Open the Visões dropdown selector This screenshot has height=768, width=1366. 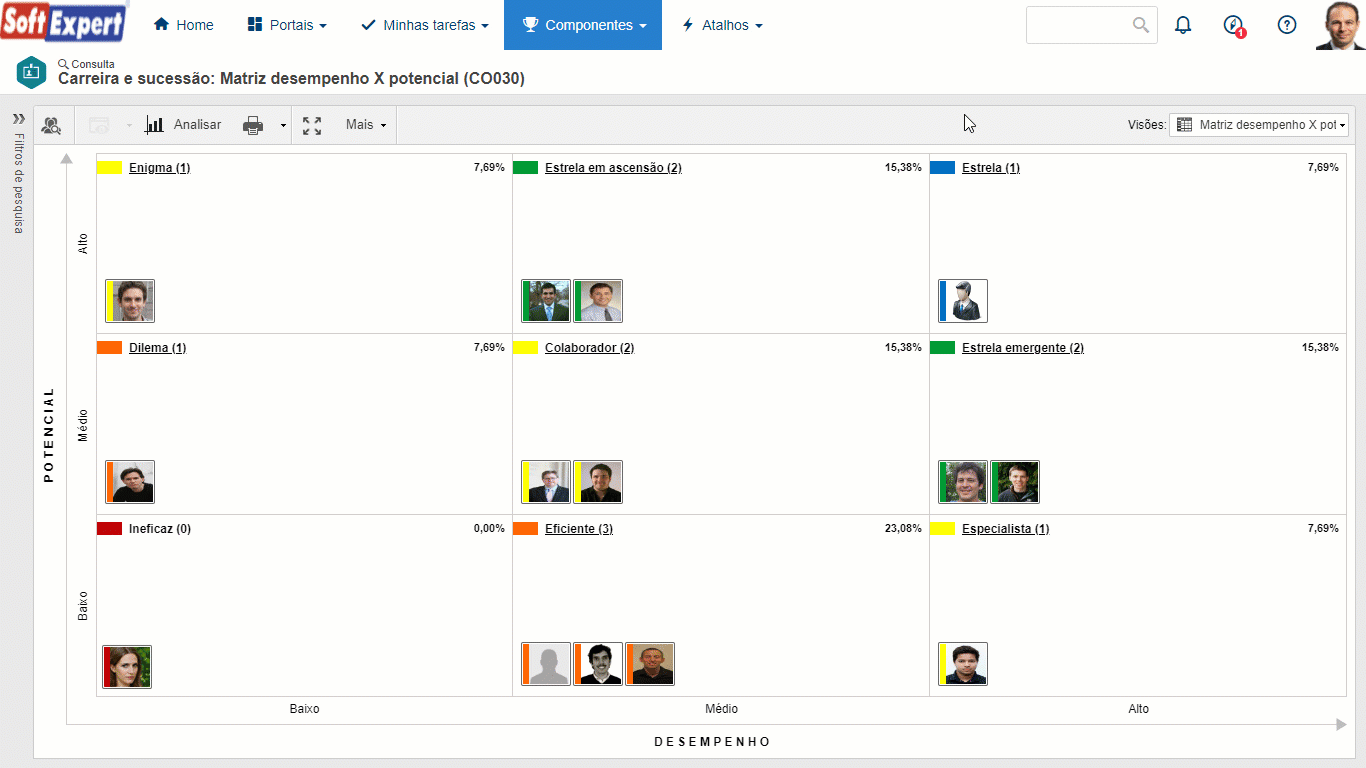pos(1259,125)
